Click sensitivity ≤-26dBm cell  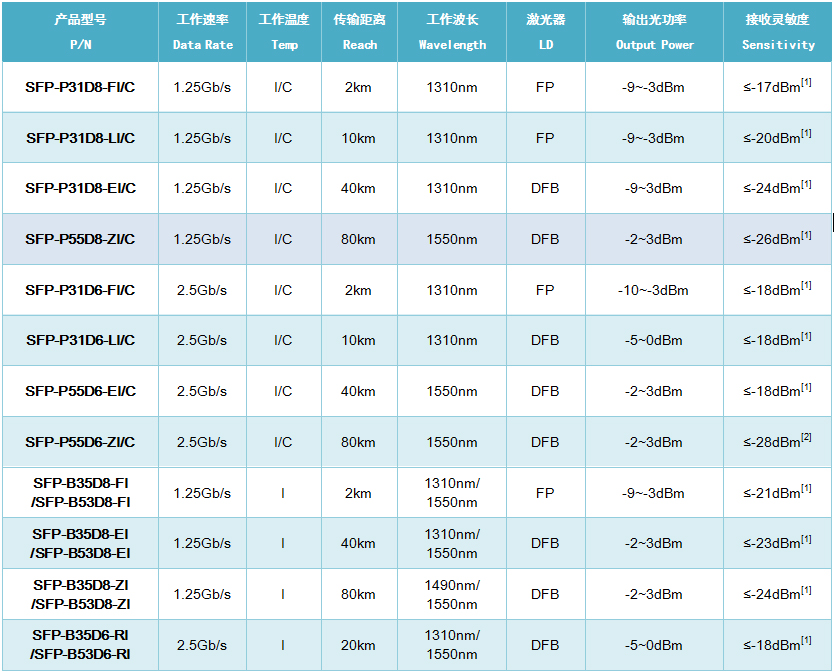click(778, 238)
